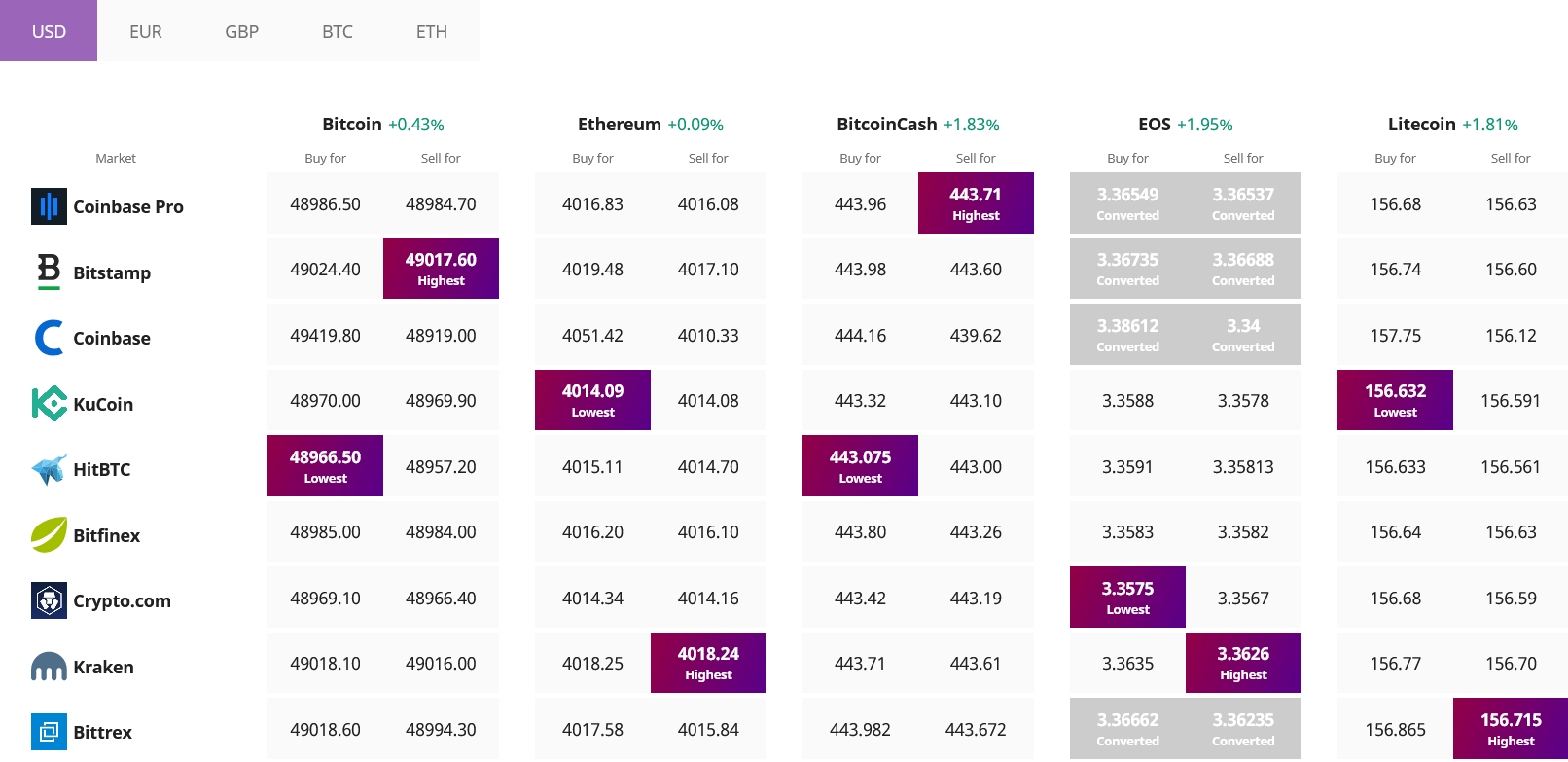Viewport: 1568px width, 762px height.
Task: Click Bitfinex's EOS buy price 3.3583
Action: (x=1127, y=531)
